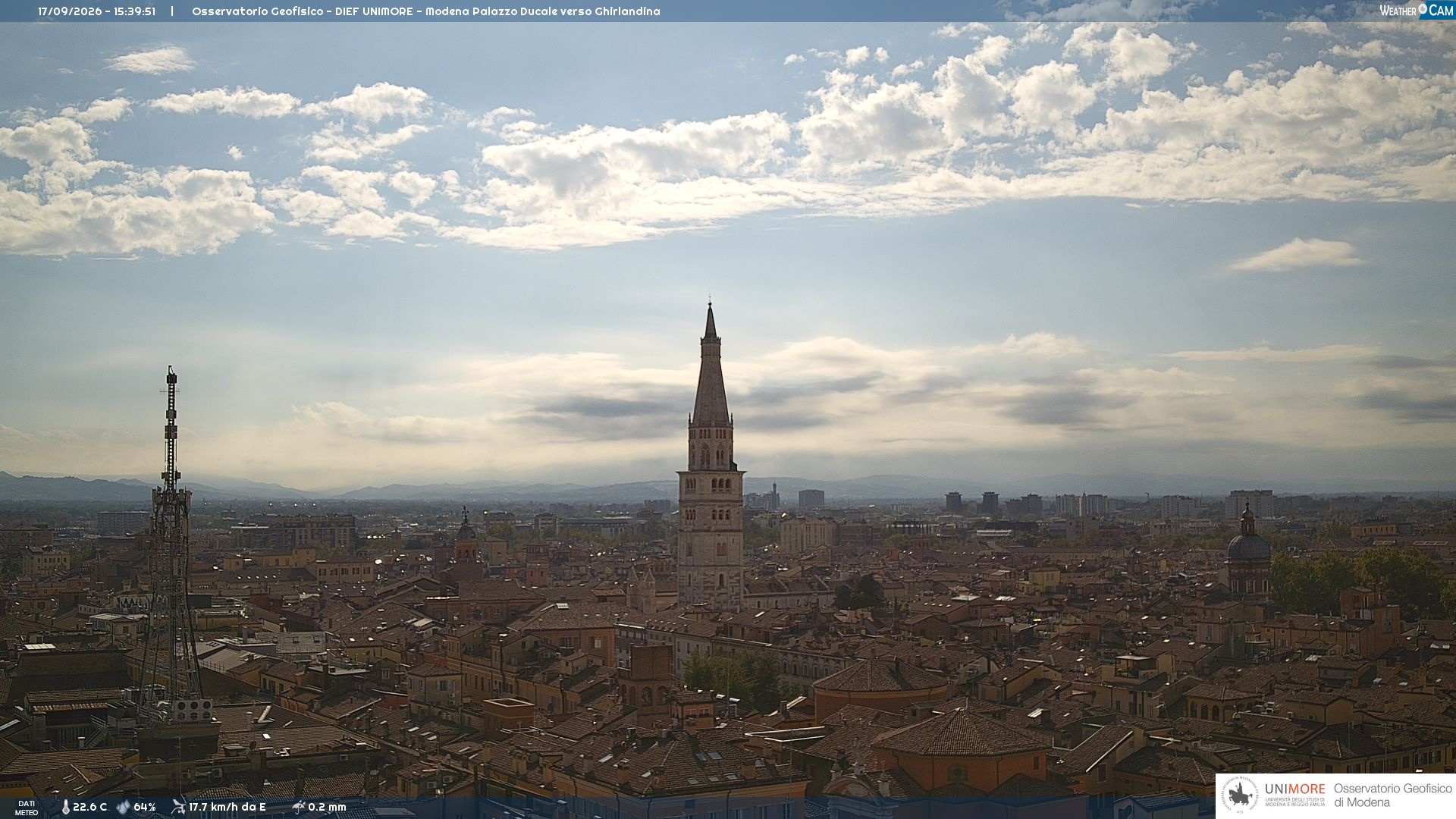Click the 64% humidity value
Image resolution: width=1456 pixels, height=819 pixels.
click(x=145, y=807)
